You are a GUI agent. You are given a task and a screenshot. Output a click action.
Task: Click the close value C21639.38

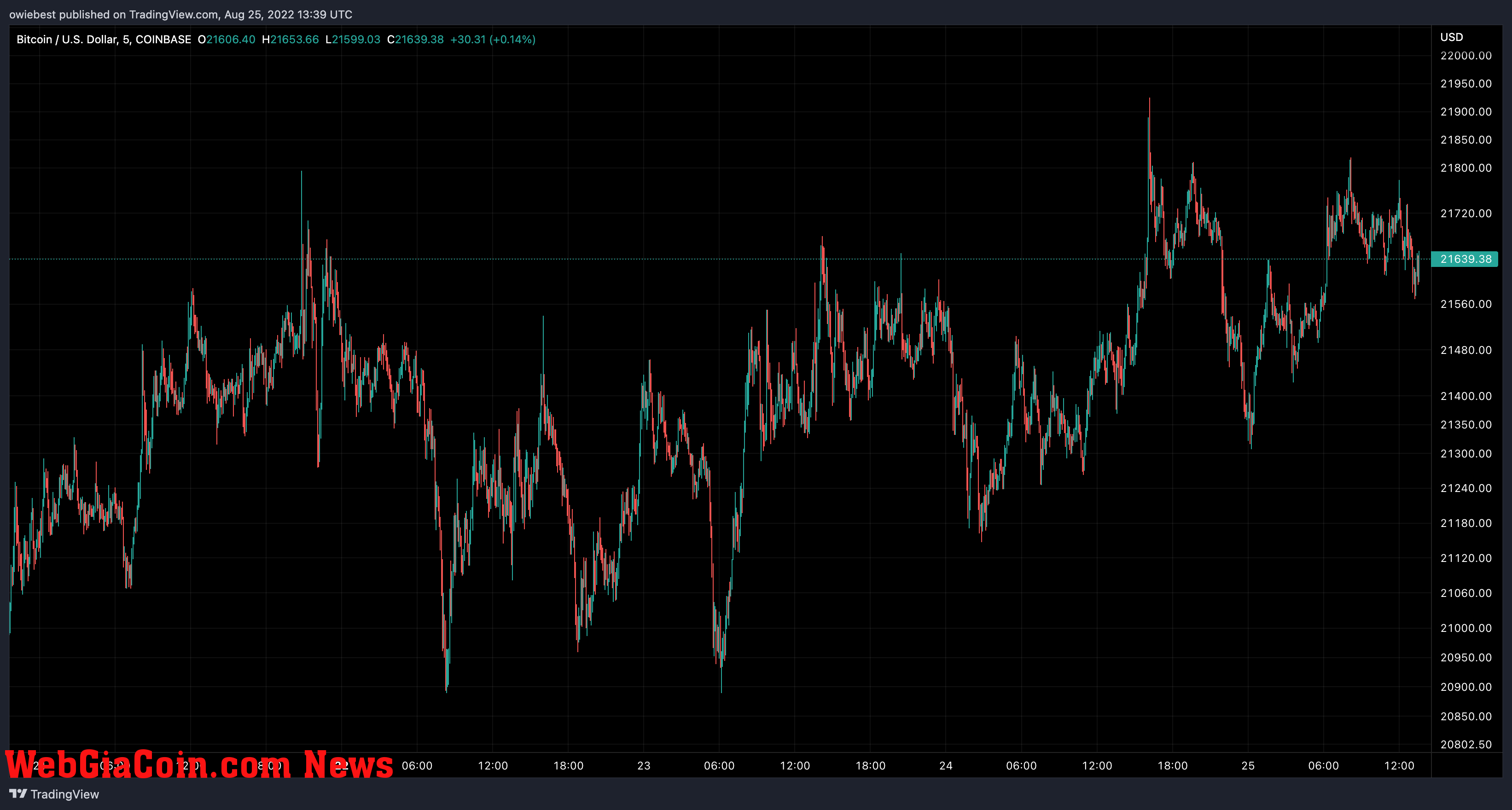(x=416, y=39)
